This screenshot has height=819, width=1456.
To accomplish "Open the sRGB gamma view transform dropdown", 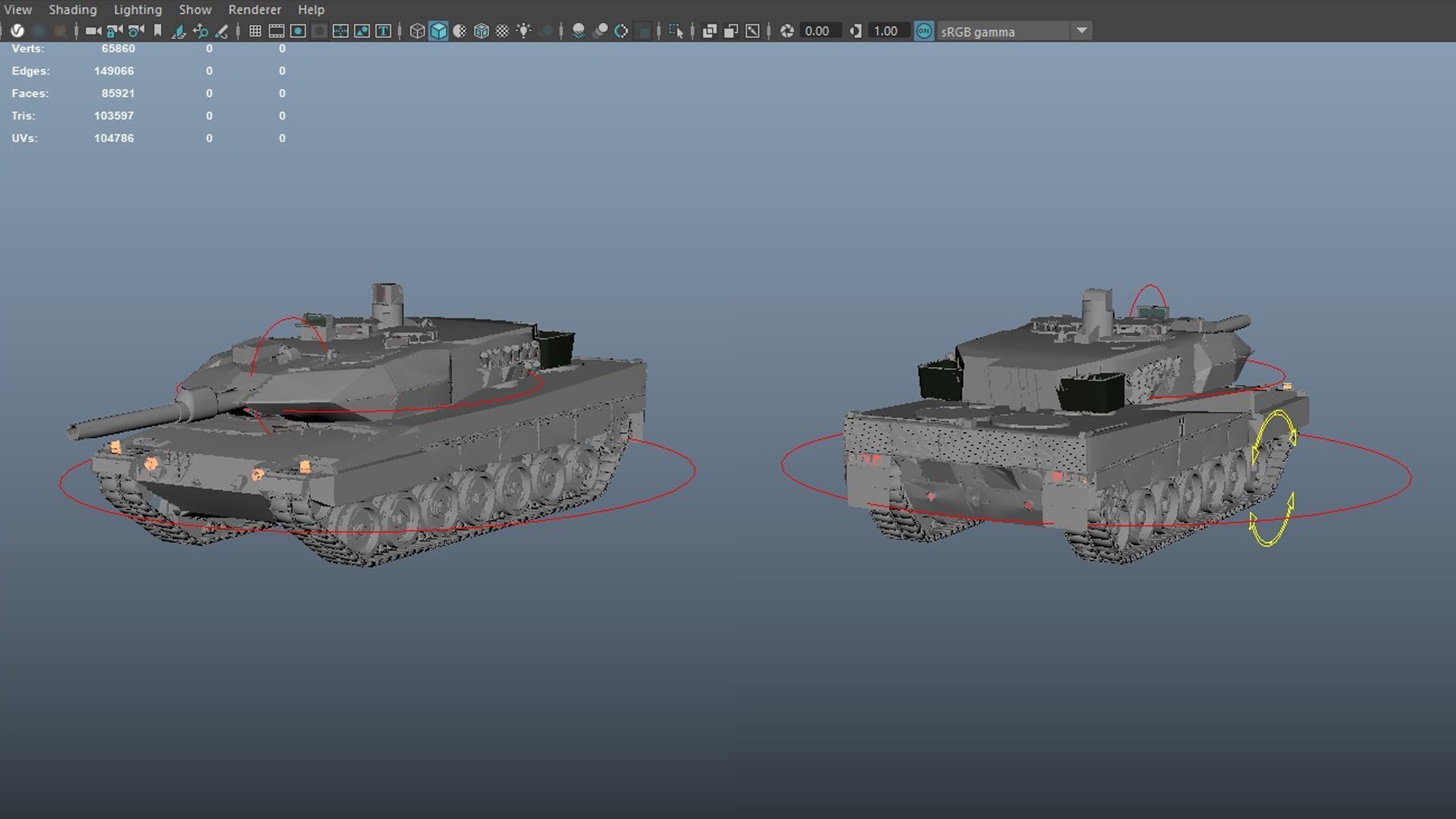I will (1015, 31).
